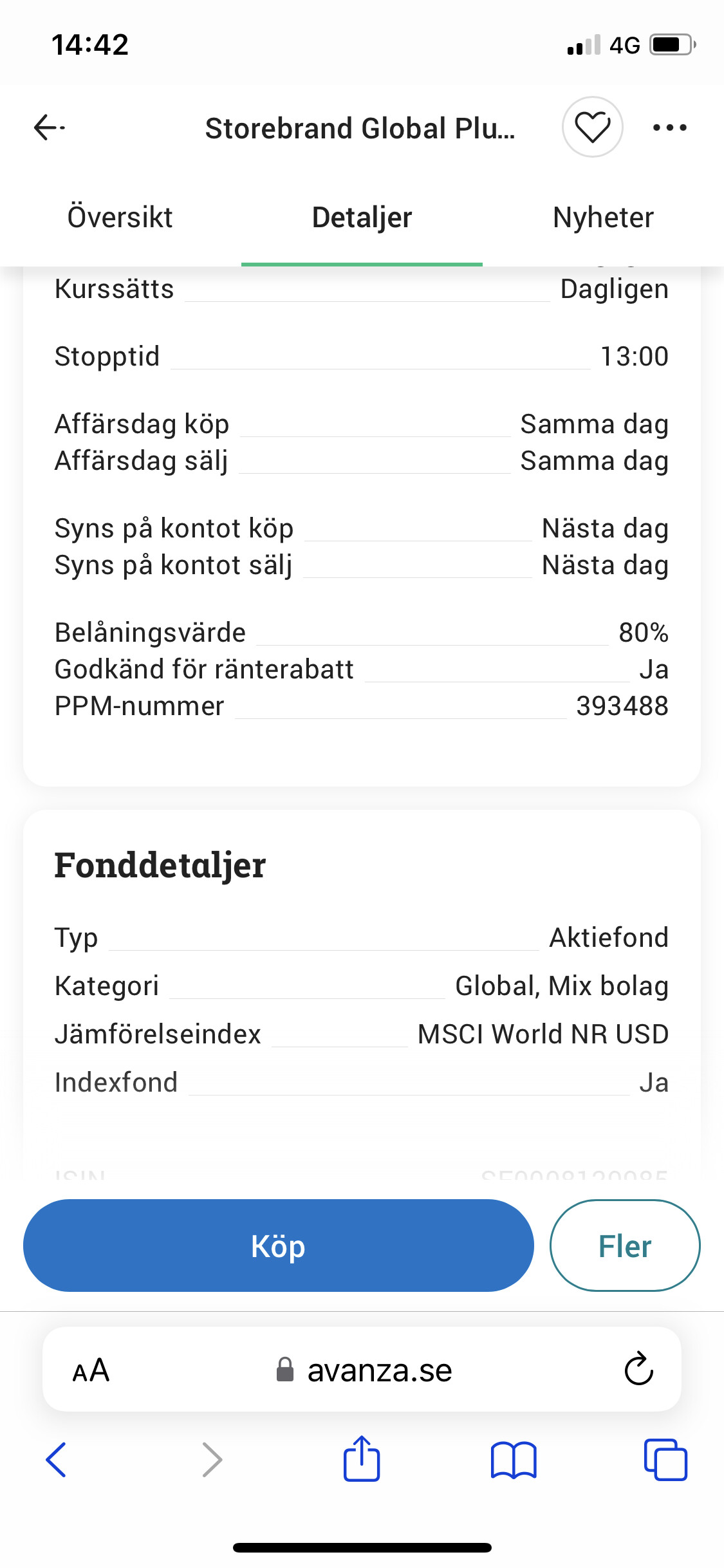Open Safari bookmarks book icon
724x1568 pixels.
[x=513, y=1459]
